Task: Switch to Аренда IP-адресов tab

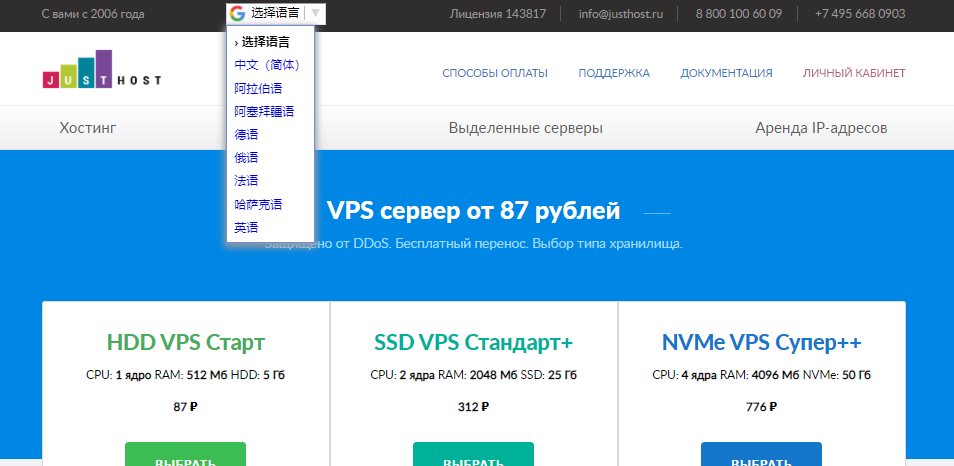Action: 820,128
